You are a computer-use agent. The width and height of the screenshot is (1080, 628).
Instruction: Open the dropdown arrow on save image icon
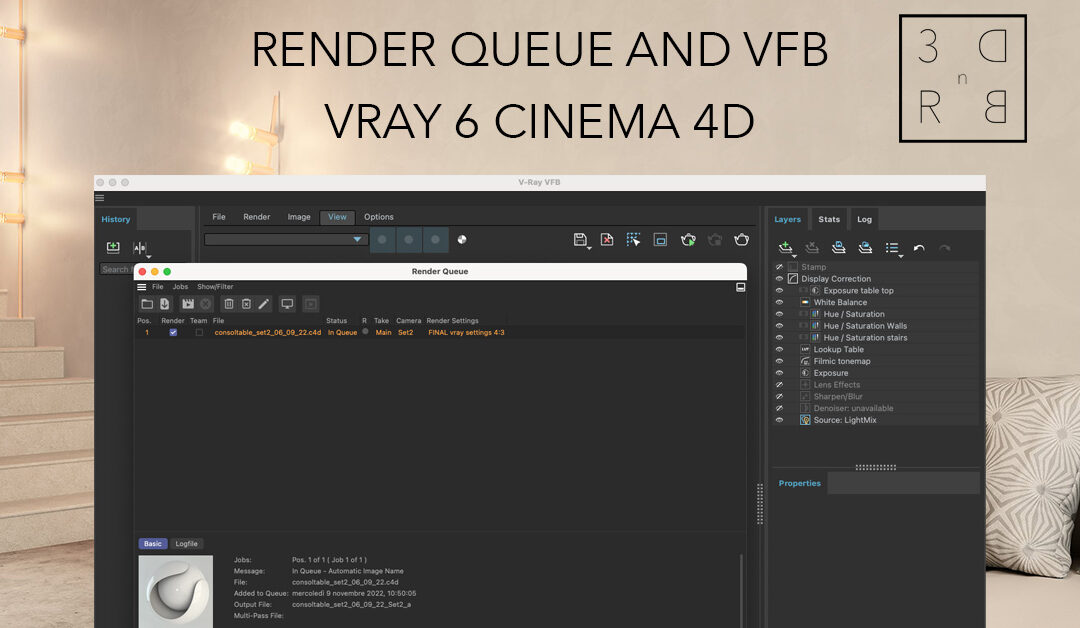coord(590,248)
